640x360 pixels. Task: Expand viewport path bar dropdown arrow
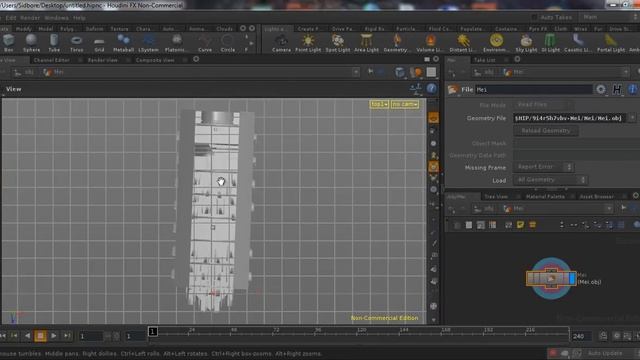(356, 72)
